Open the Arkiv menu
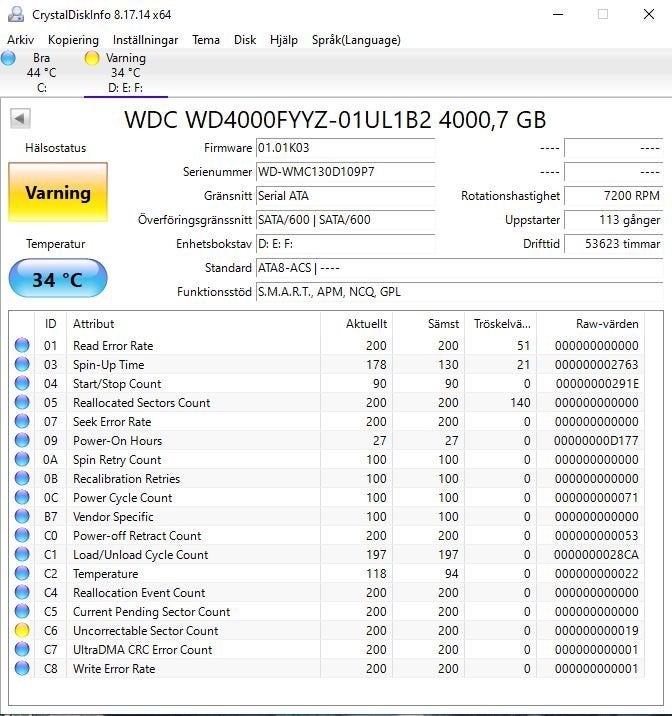672x716 pixels. 21,40
